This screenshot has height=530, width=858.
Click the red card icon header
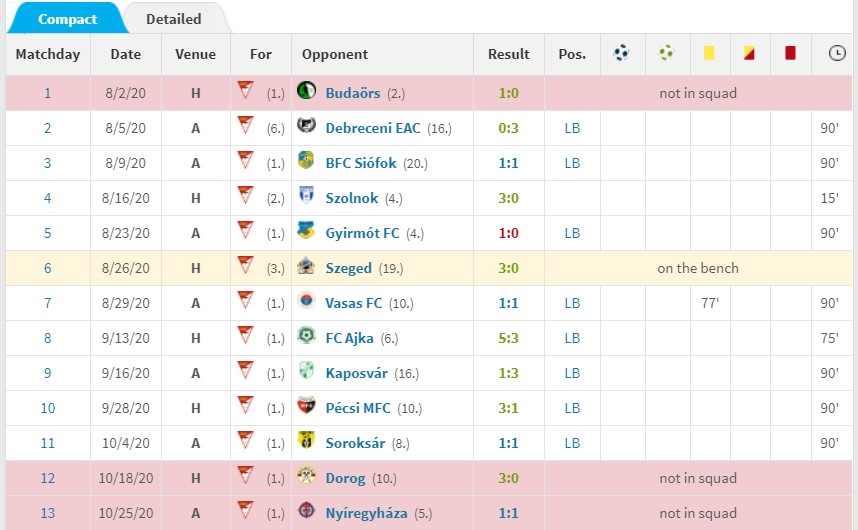(790, 53)
